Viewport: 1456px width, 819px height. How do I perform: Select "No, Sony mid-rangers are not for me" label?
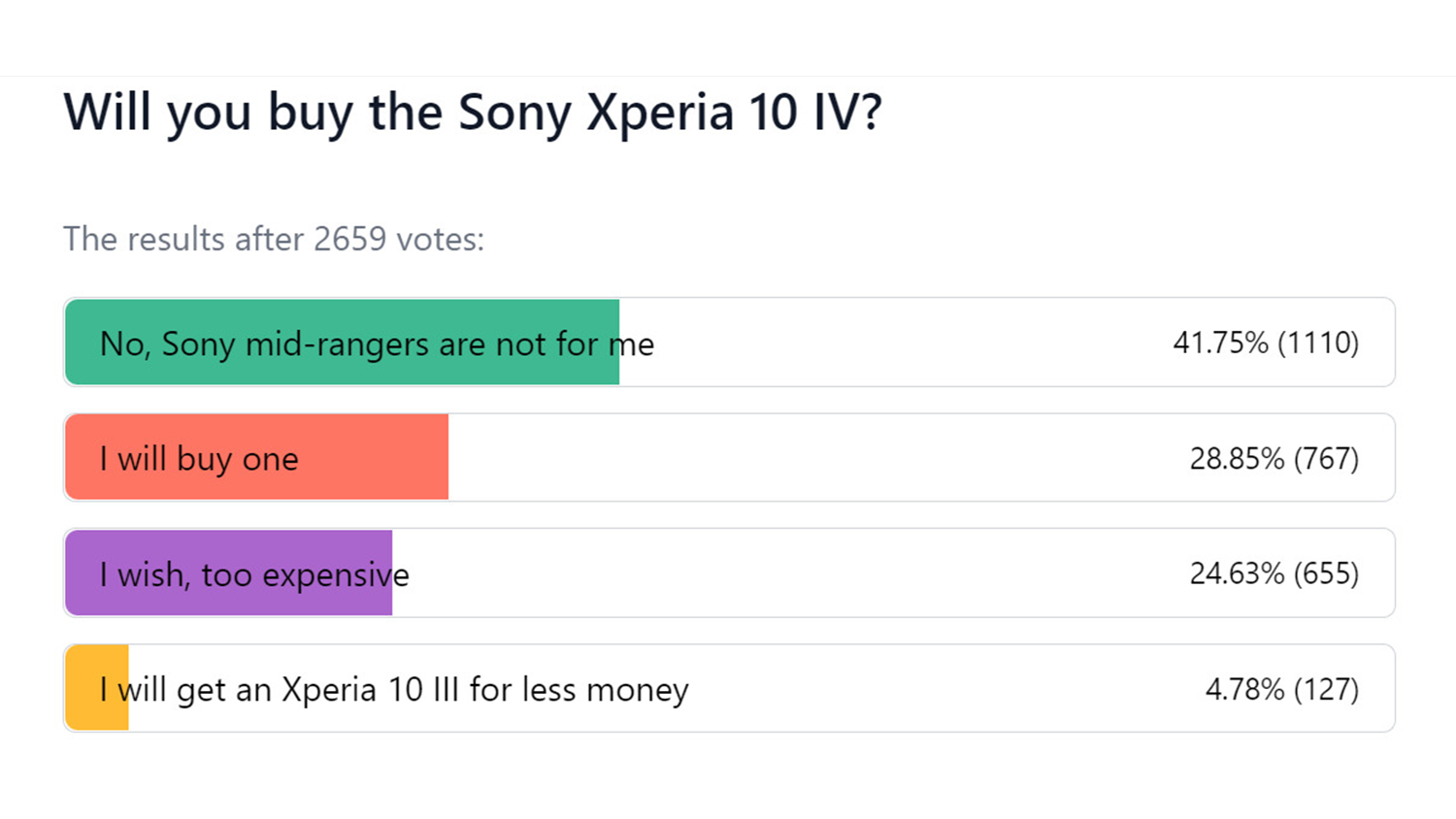coord(377,344)
